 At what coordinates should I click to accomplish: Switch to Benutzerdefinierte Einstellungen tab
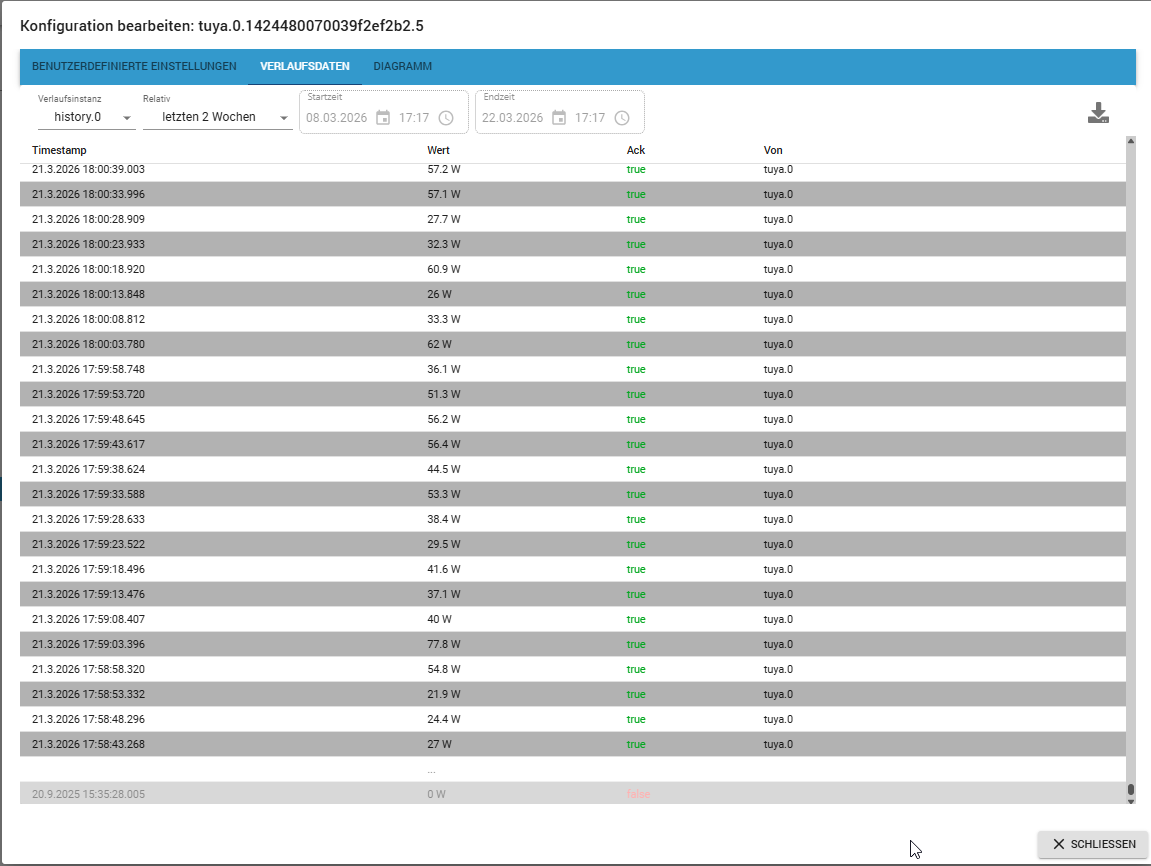tap(134, 66)
